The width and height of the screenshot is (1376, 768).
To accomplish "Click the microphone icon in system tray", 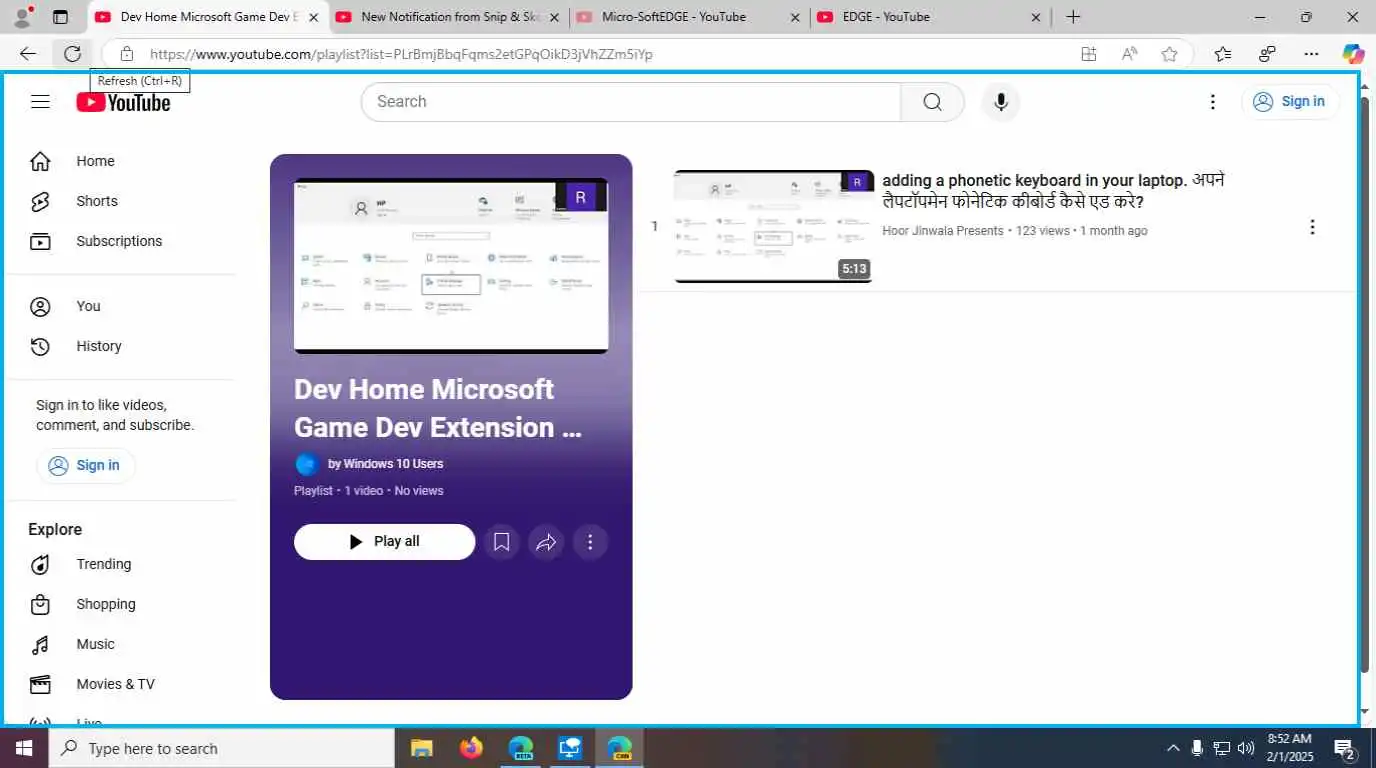I will click(x=1197, y=748).
